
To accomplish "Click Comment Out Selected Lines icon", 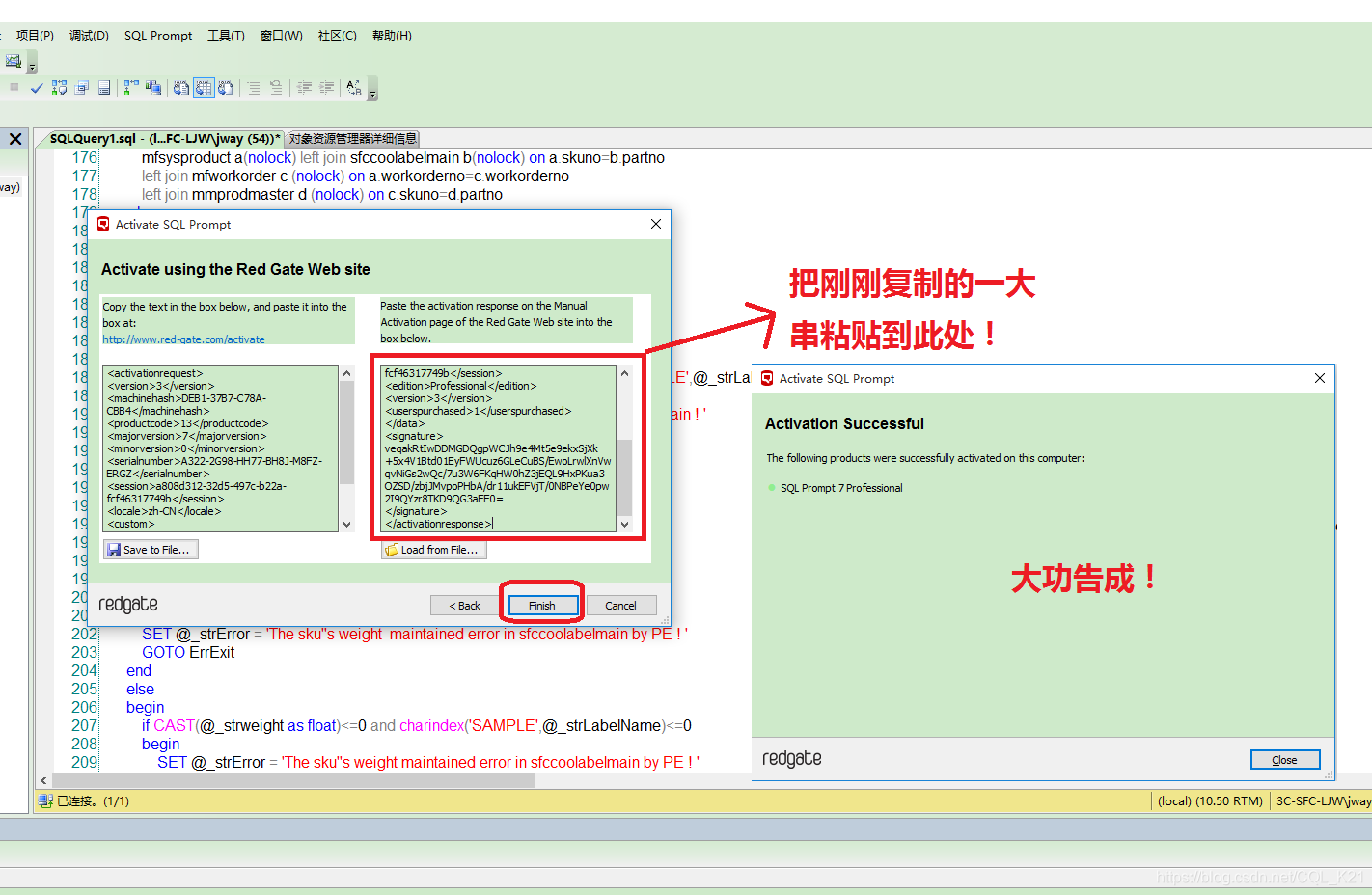I will click(254, 88).
